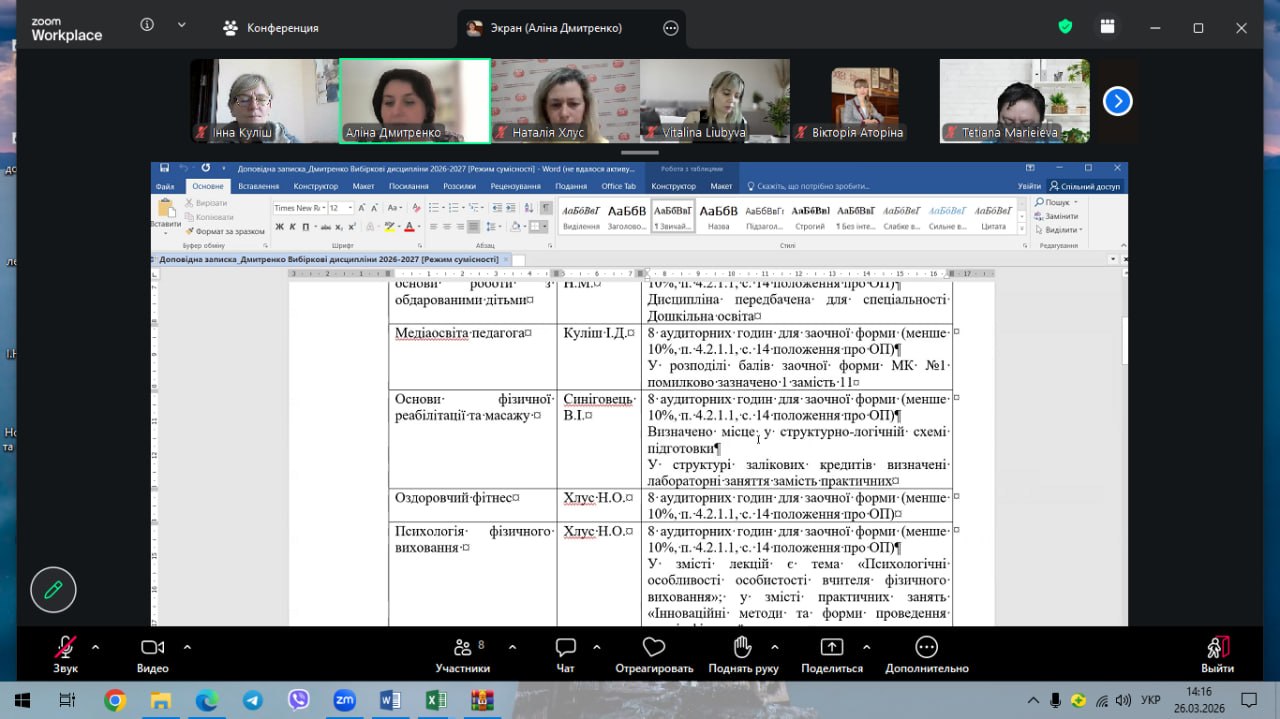The height and width of the screenshot is (719, 1280).
Task: Expand audio options arrow next to Звук
Action: click(96, 647)
